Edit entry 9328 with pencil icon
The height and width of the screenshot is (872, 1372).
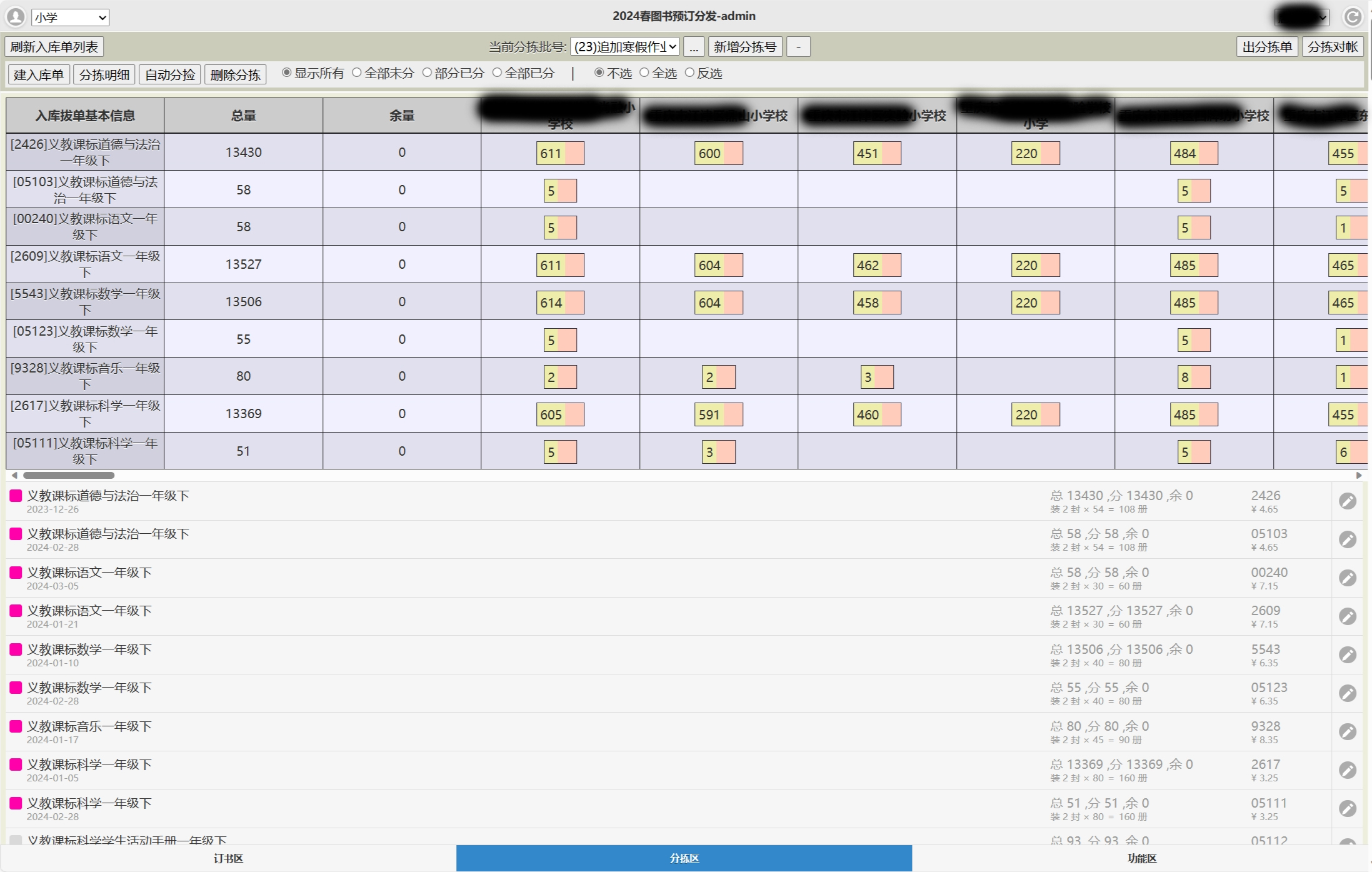point(1348,732)
